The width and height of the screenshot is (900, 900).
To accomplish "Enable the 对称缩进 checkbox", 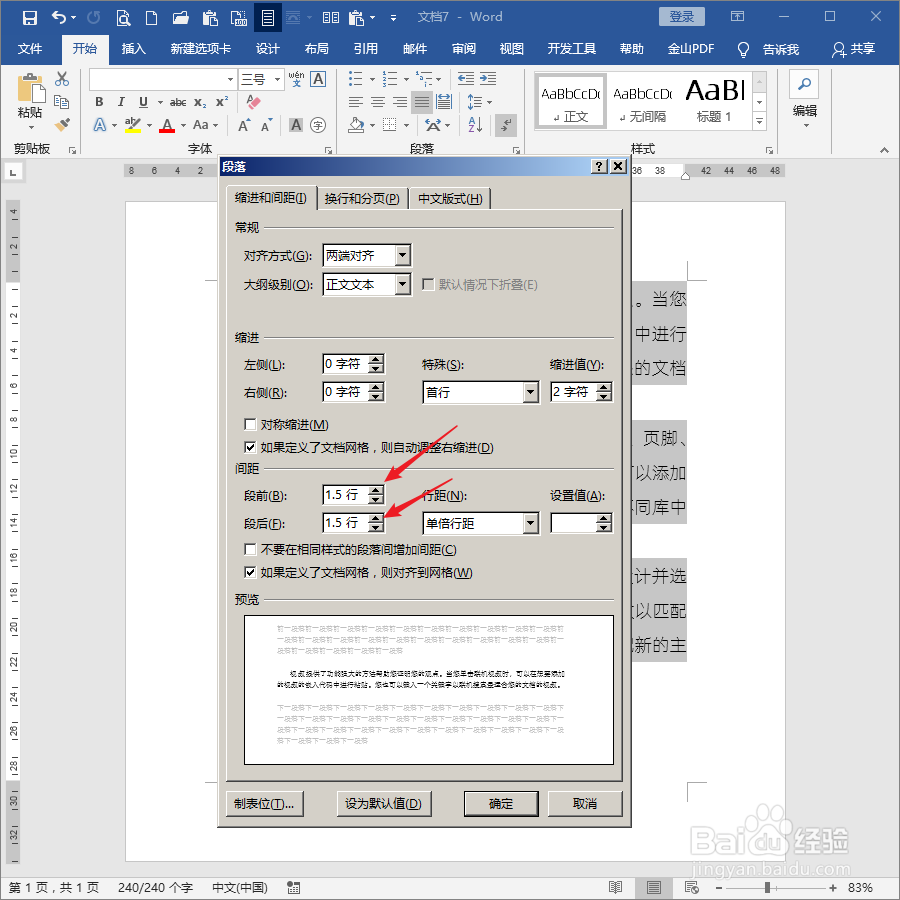I will point(250,424).
